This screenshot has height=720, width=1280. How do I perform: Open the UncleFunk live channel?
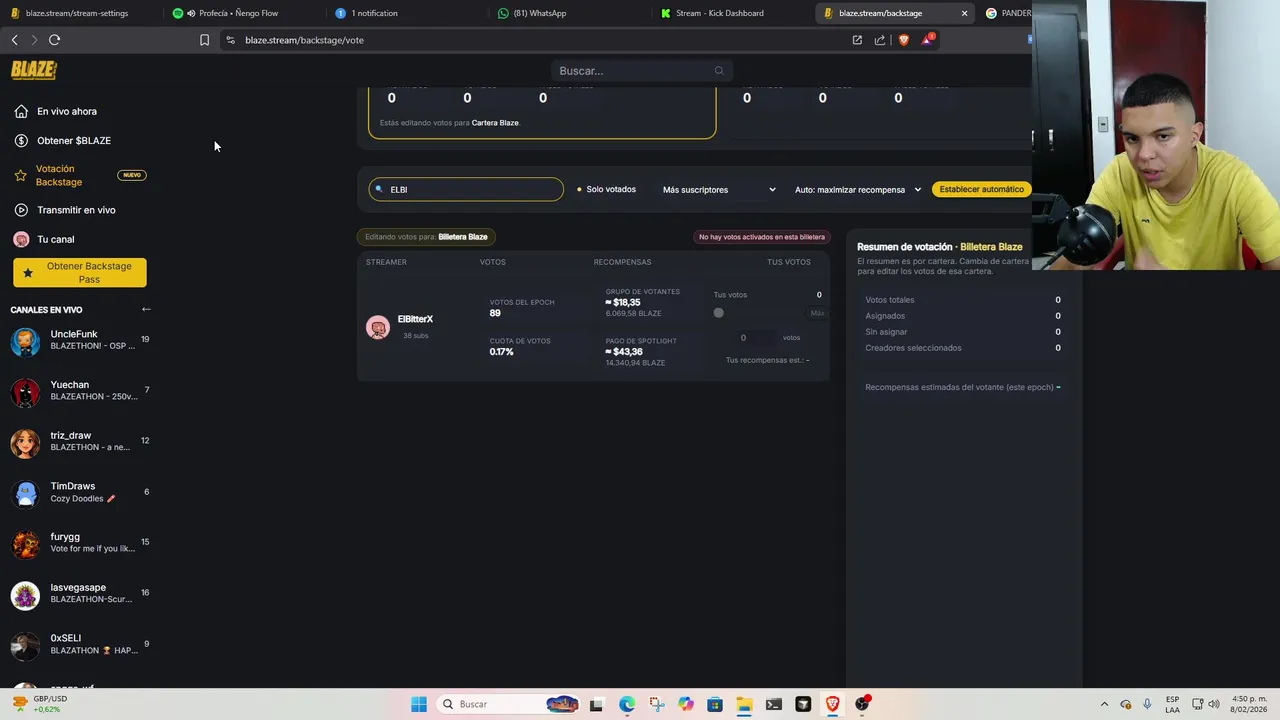tap(80, 340)
